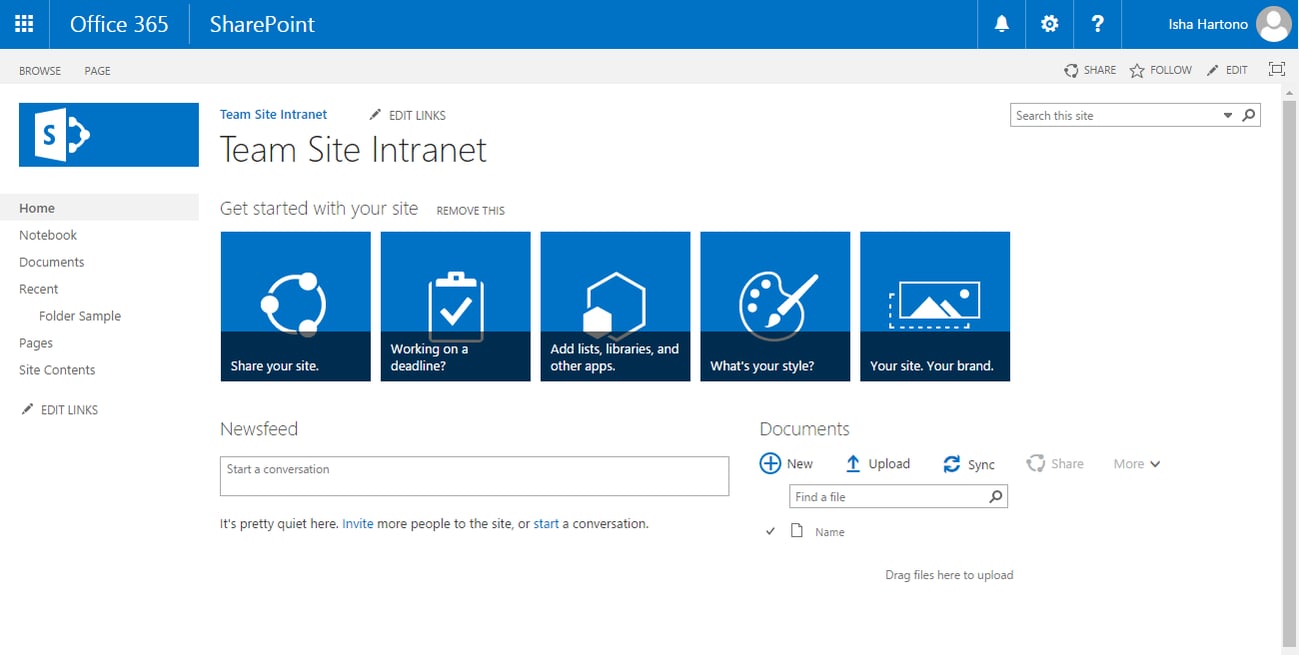This screenshot has width=1299, height=655.
Task: Open the Working on a deadline tile
Action: (x=455, y=306)
